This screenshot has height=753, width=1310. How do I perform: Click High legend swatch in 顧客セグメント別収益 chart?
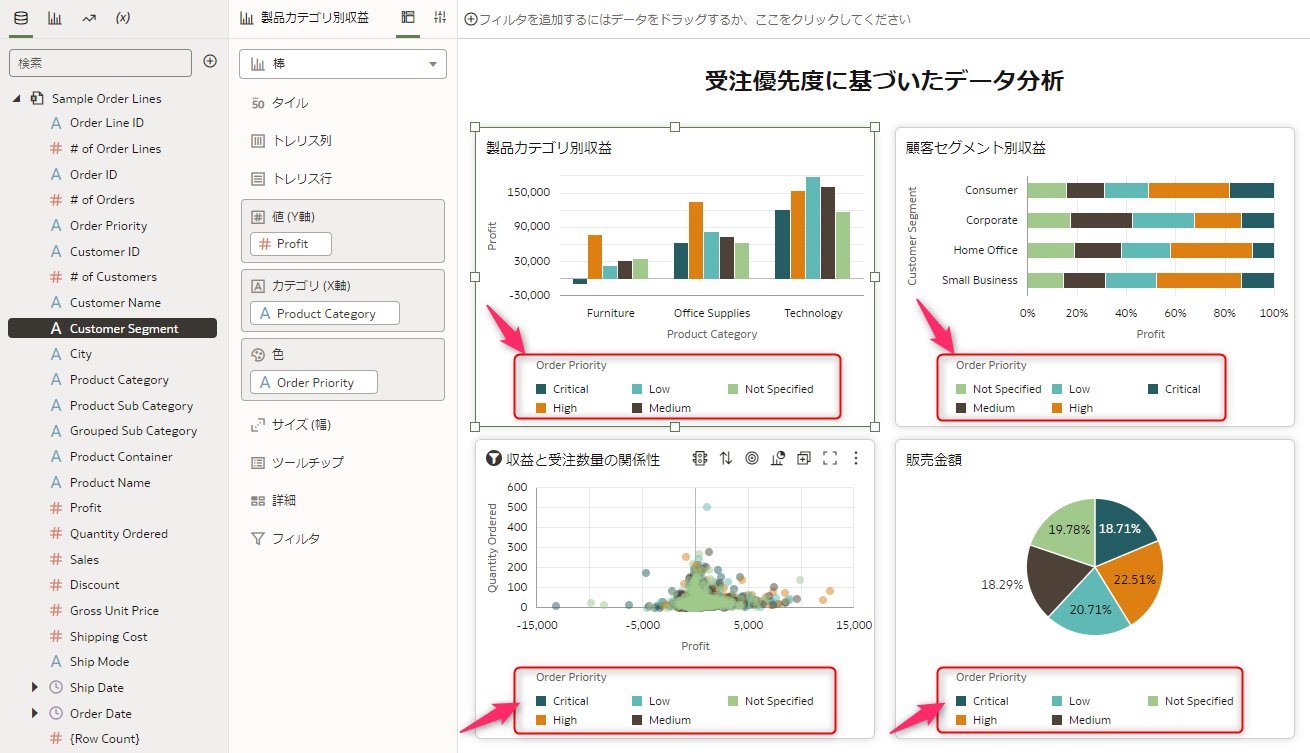click(x=1058, y=408)
